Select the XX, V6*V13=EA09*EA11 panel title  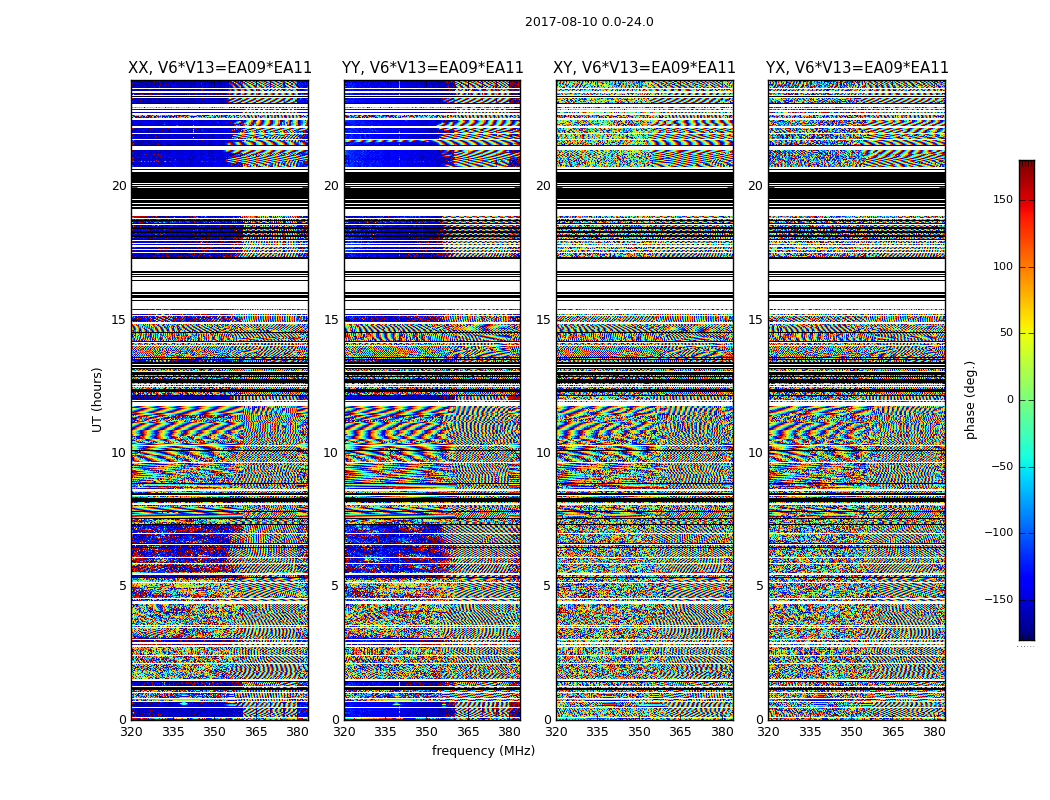(x=220, y=68)
